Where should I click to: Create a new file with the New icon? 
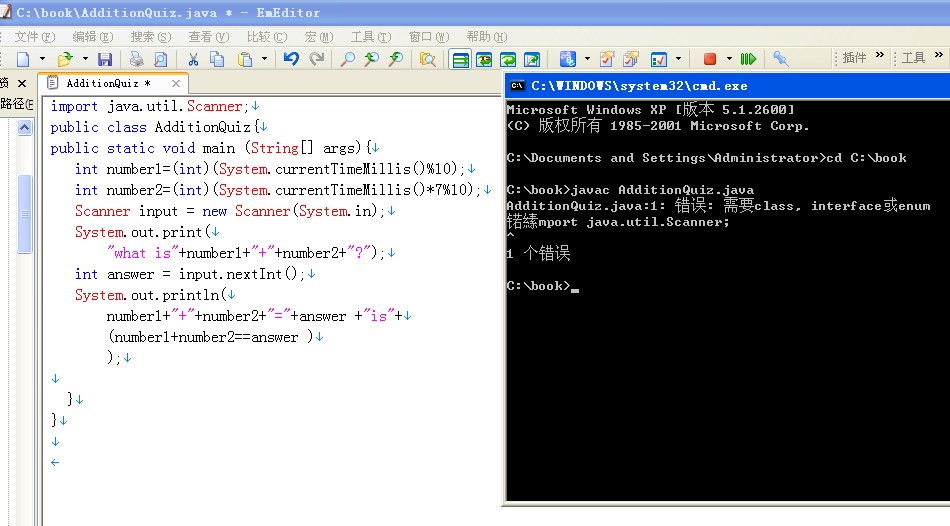tap(23, 59)
